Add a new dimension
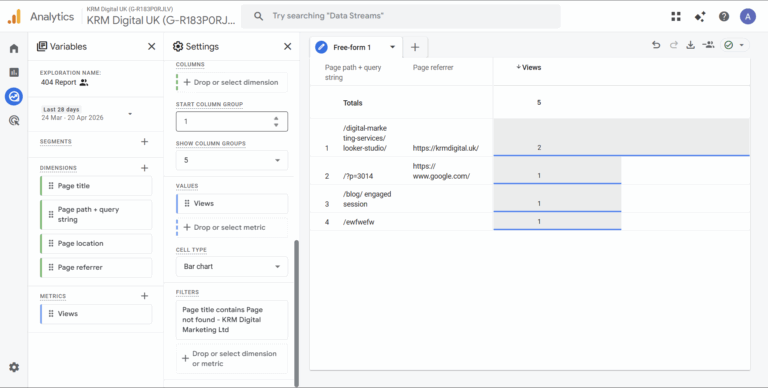Screen dimensions: 768x388 coord(144,168)
